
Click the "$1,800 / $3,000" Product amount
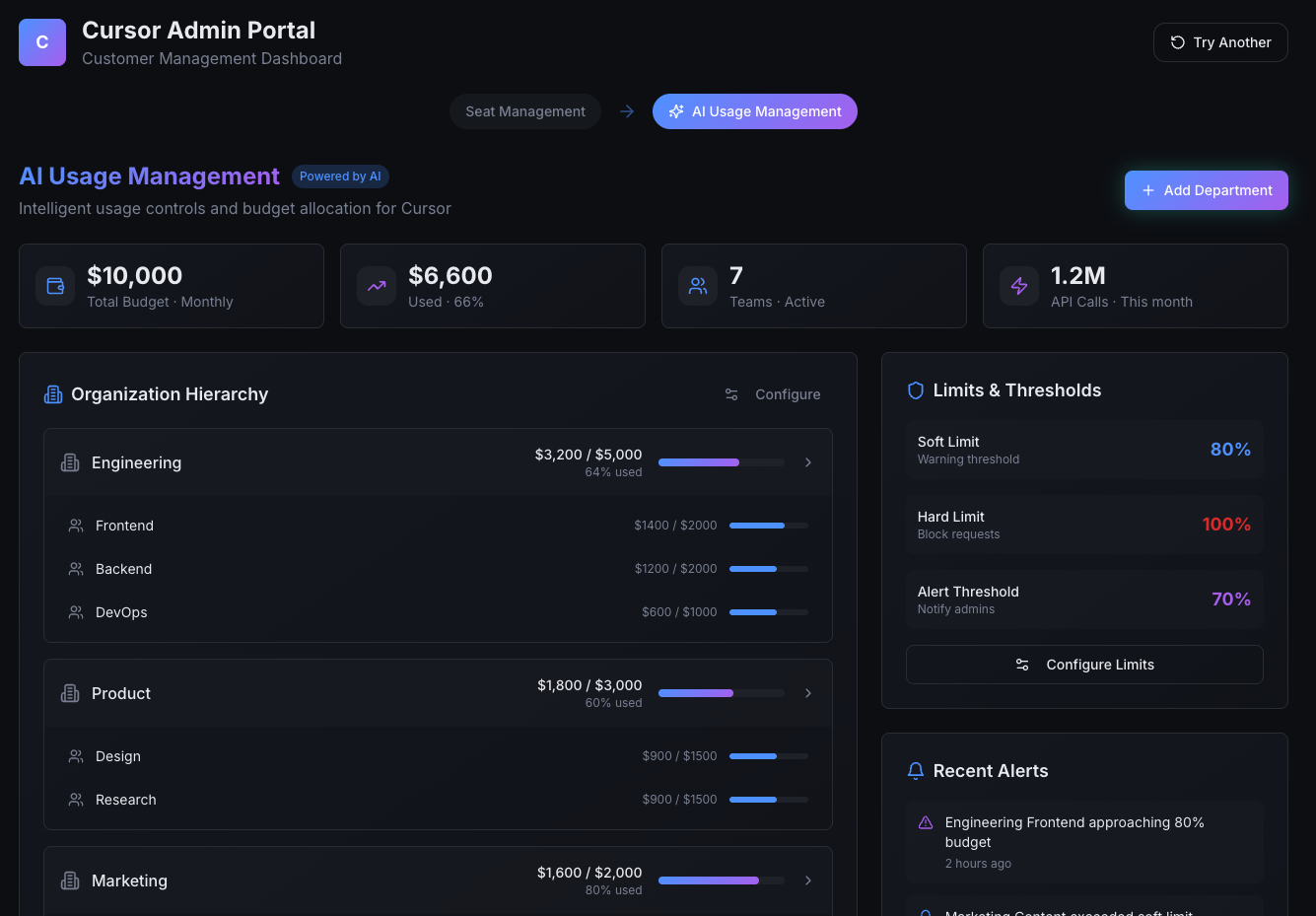pyautogui.click(x=589, y=685)
